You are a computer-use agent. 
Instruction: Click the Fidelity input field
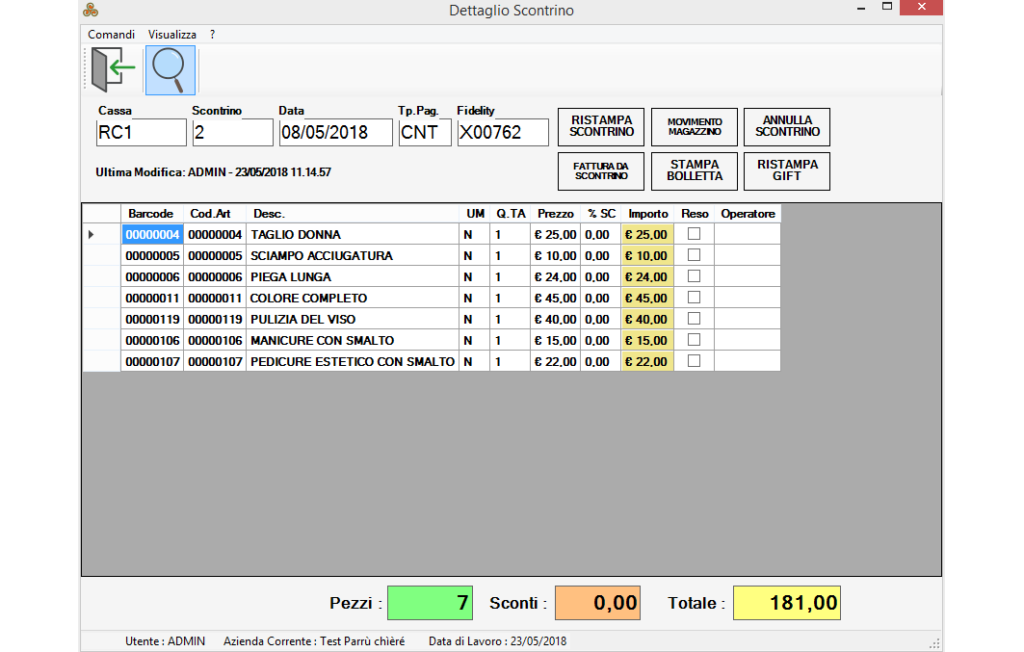click(503, 132)
